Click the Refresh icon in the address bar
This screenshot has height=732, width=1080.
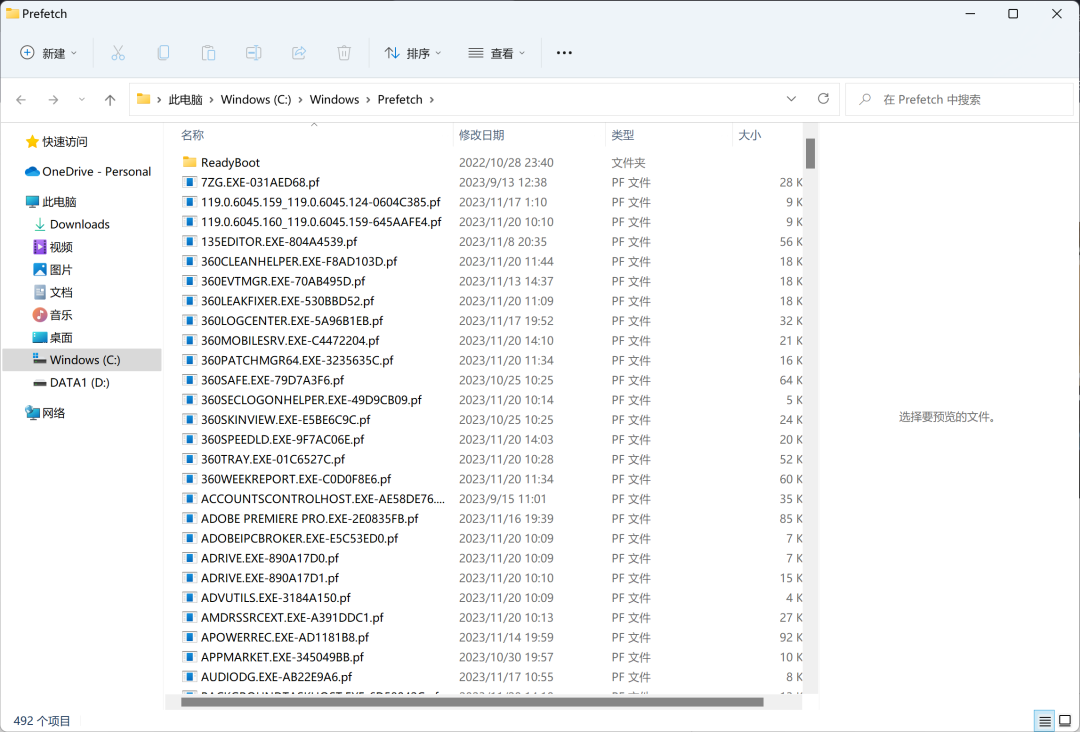(x=823, y=99)
